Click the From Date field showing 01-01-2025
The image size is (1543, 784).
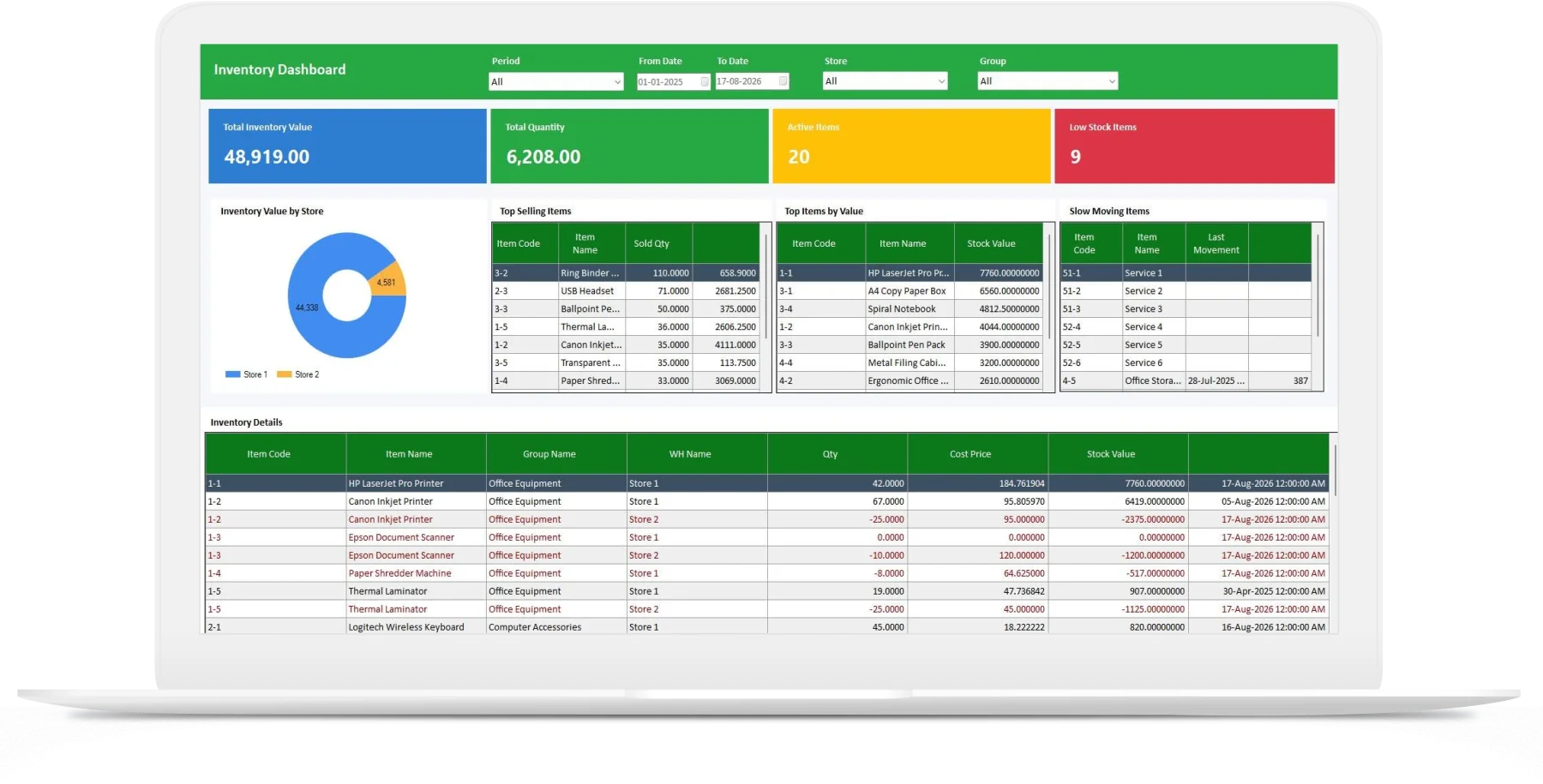[x=673, y=81]
